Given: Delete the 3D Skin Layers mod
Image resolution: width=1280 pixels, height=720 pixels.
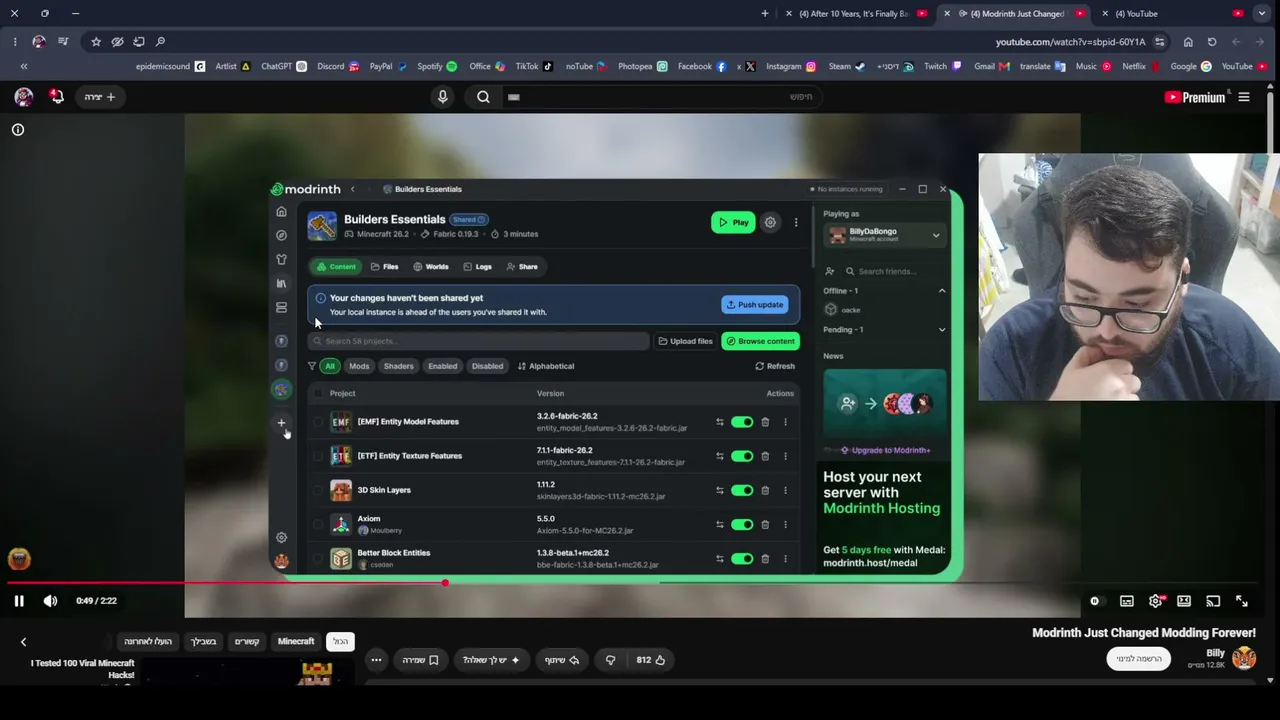Looking at the screenshot, I should click(x=765, y=490).
